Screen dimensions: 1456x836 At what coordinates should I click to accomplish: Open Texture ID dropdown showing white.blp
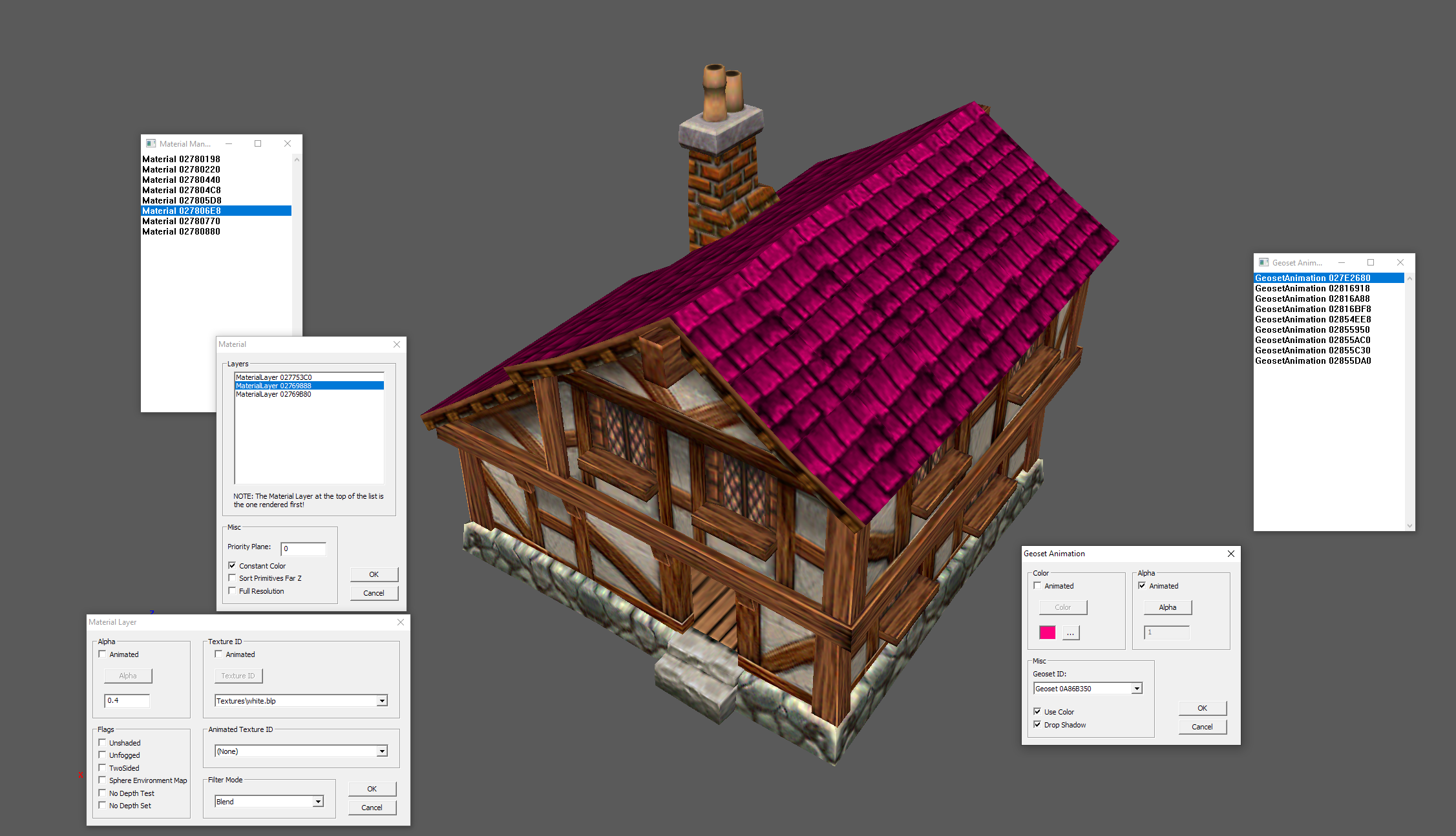tap(382, 701)
